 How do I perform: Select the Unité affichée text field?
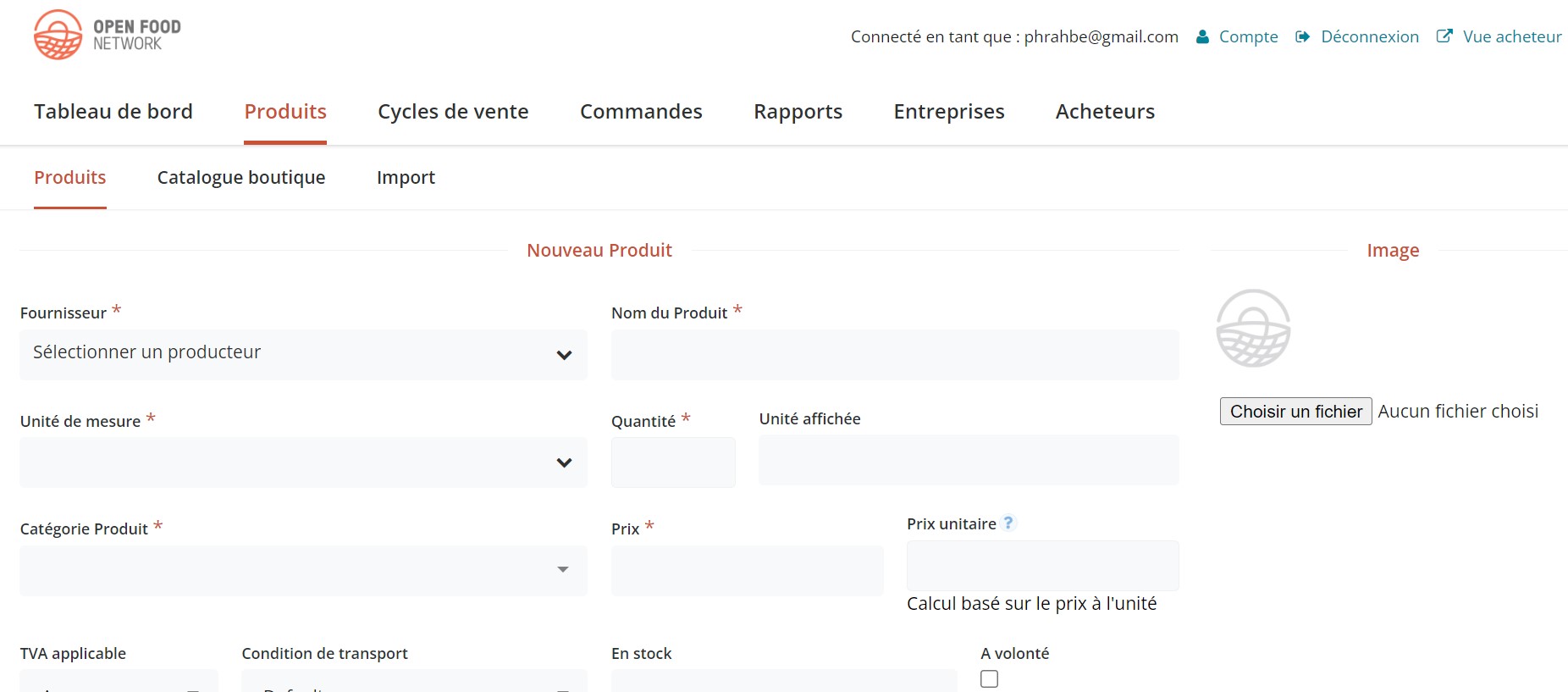[x=969, y=460]
